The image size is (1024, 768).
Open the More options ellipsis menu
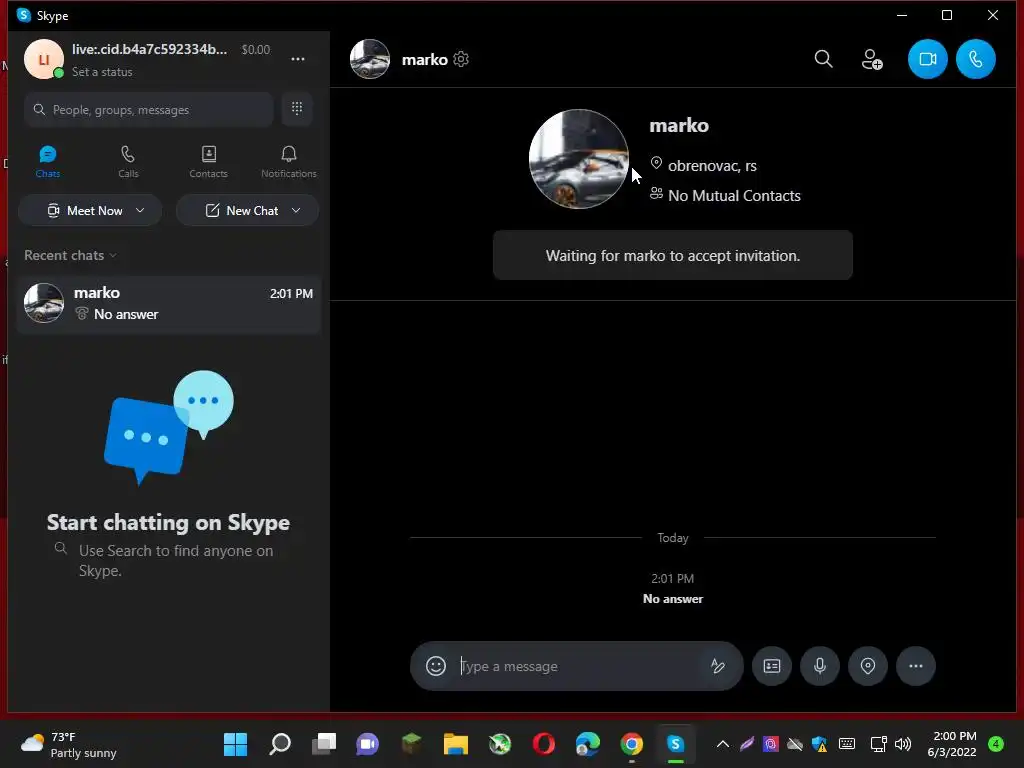[x=298, y=59]
